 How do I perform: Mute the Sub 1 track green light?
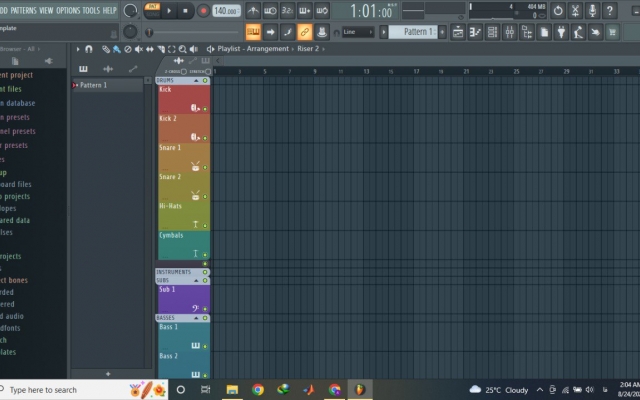click(x=205, y=309)
